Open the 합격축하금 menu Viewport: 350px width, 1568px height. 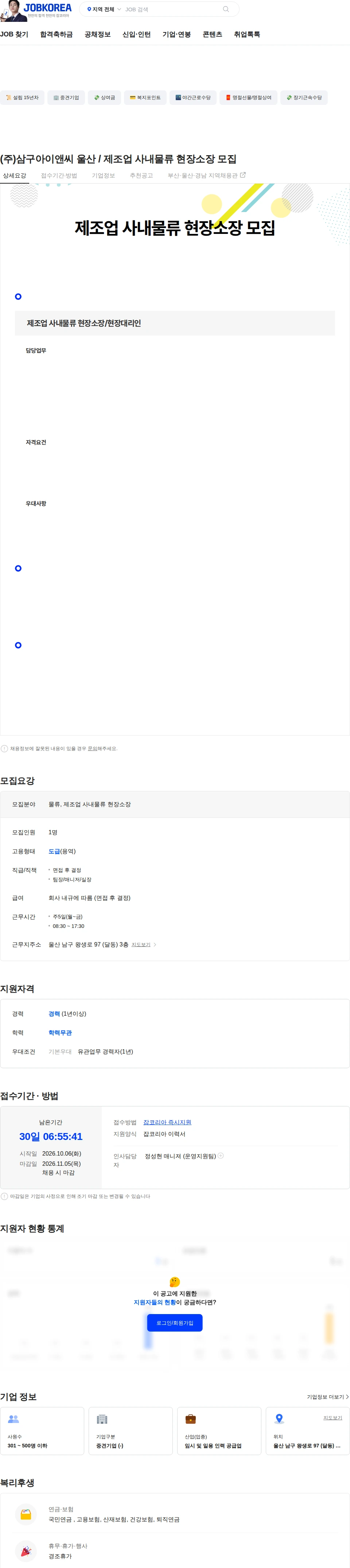coord(56,34)
